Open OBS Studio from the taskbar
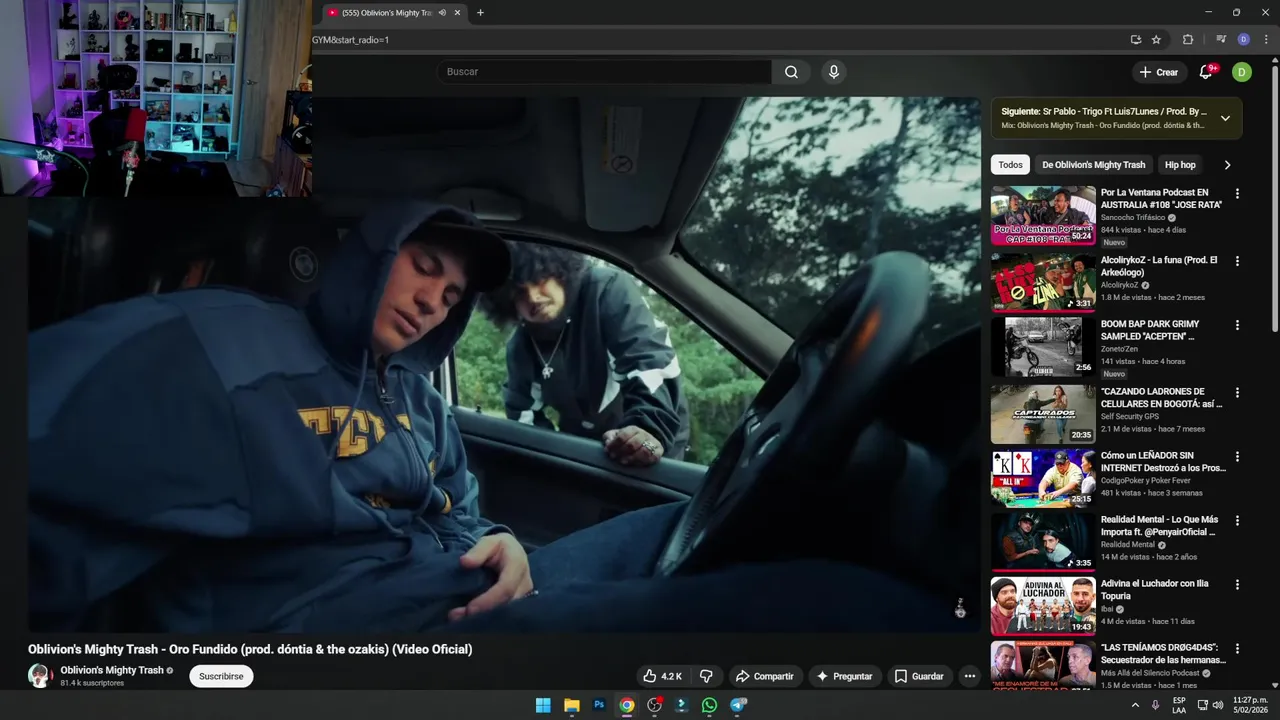 point(654,705)
